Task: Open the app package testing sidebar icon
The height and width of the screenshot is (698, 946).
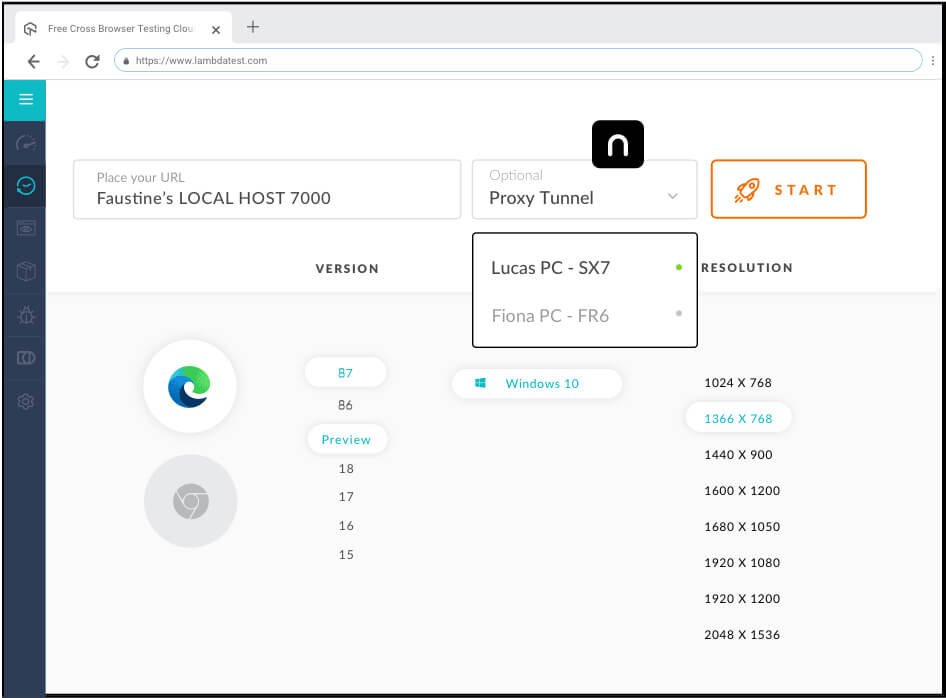Action: pyautogui.click(x=24, y=270)
